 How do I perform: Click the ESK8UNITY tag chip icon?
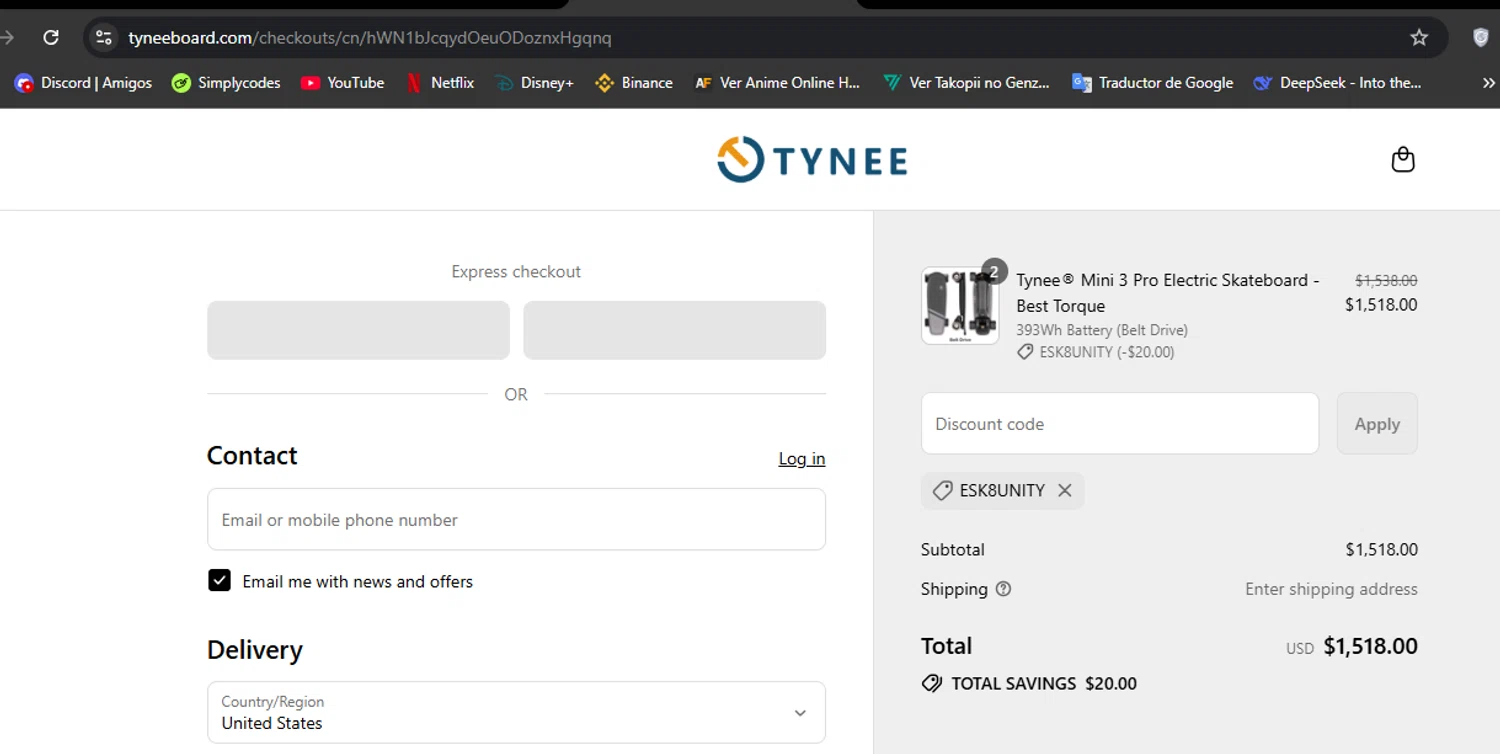942,490
